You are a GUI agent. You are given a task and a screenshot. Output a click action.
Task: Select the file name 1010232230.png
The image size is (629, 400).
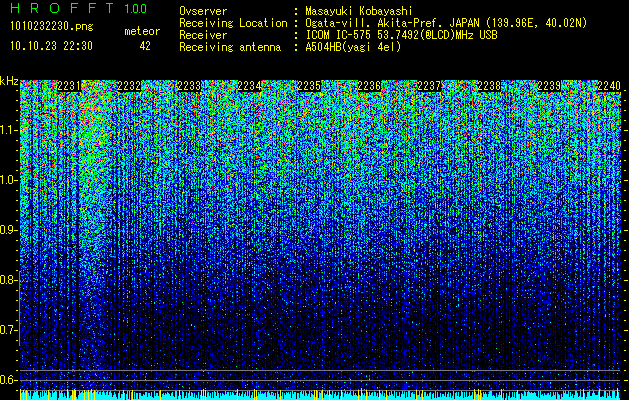point(52,27)
